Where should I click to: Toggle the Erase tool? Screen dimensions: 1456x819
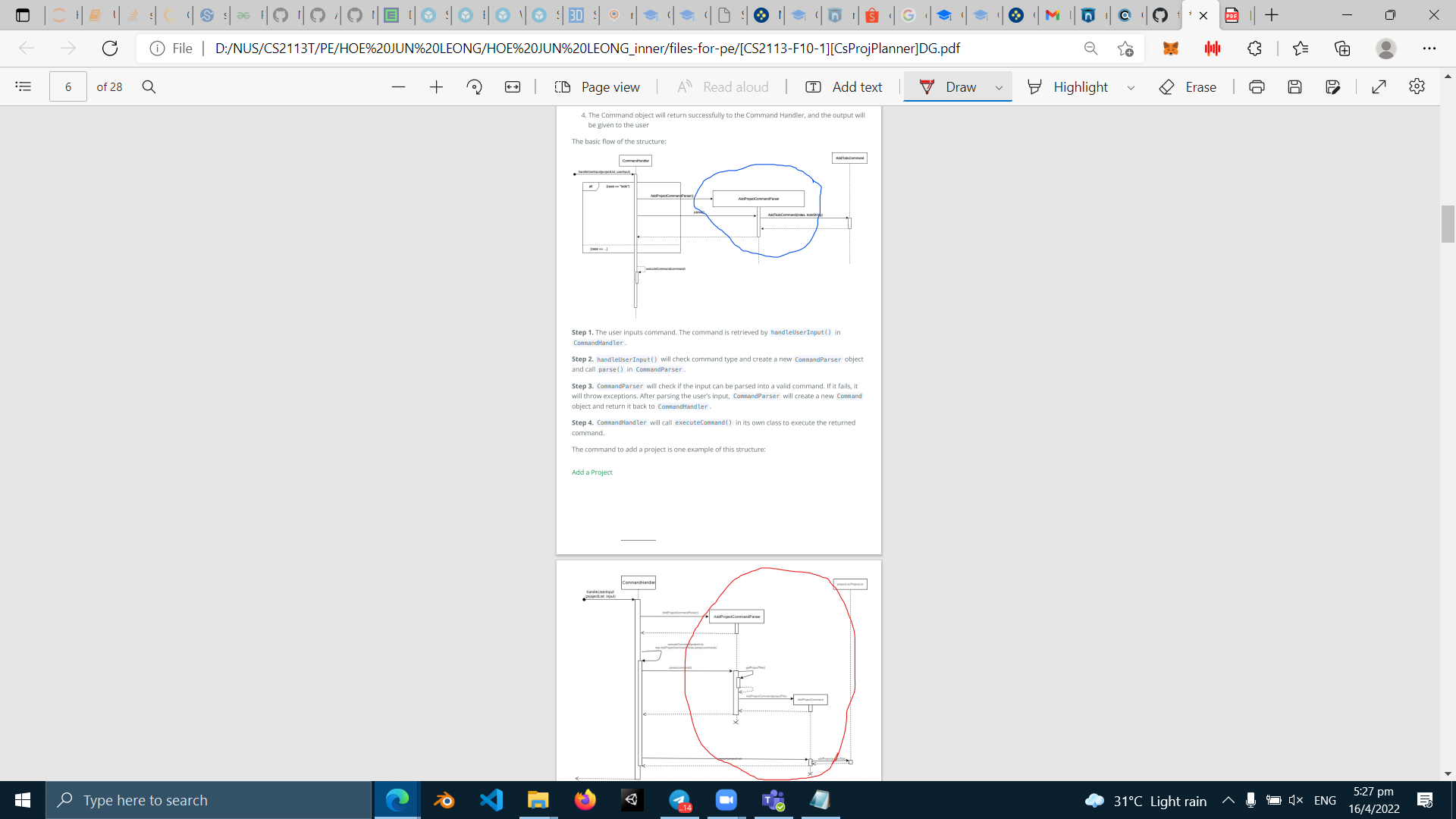(1188, 87)
